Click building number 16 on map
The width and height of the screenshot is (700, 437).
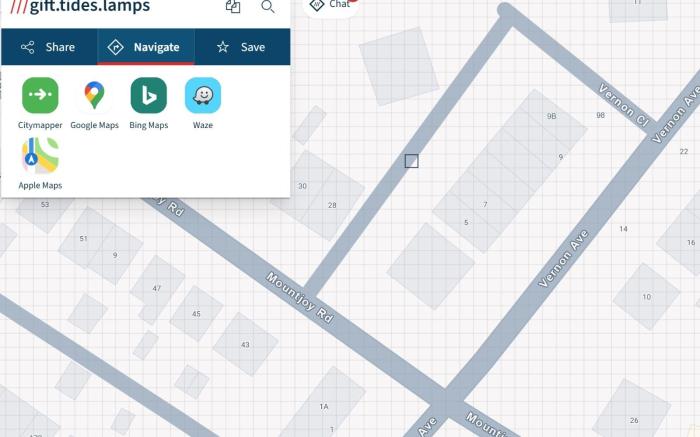pos(692,243)
